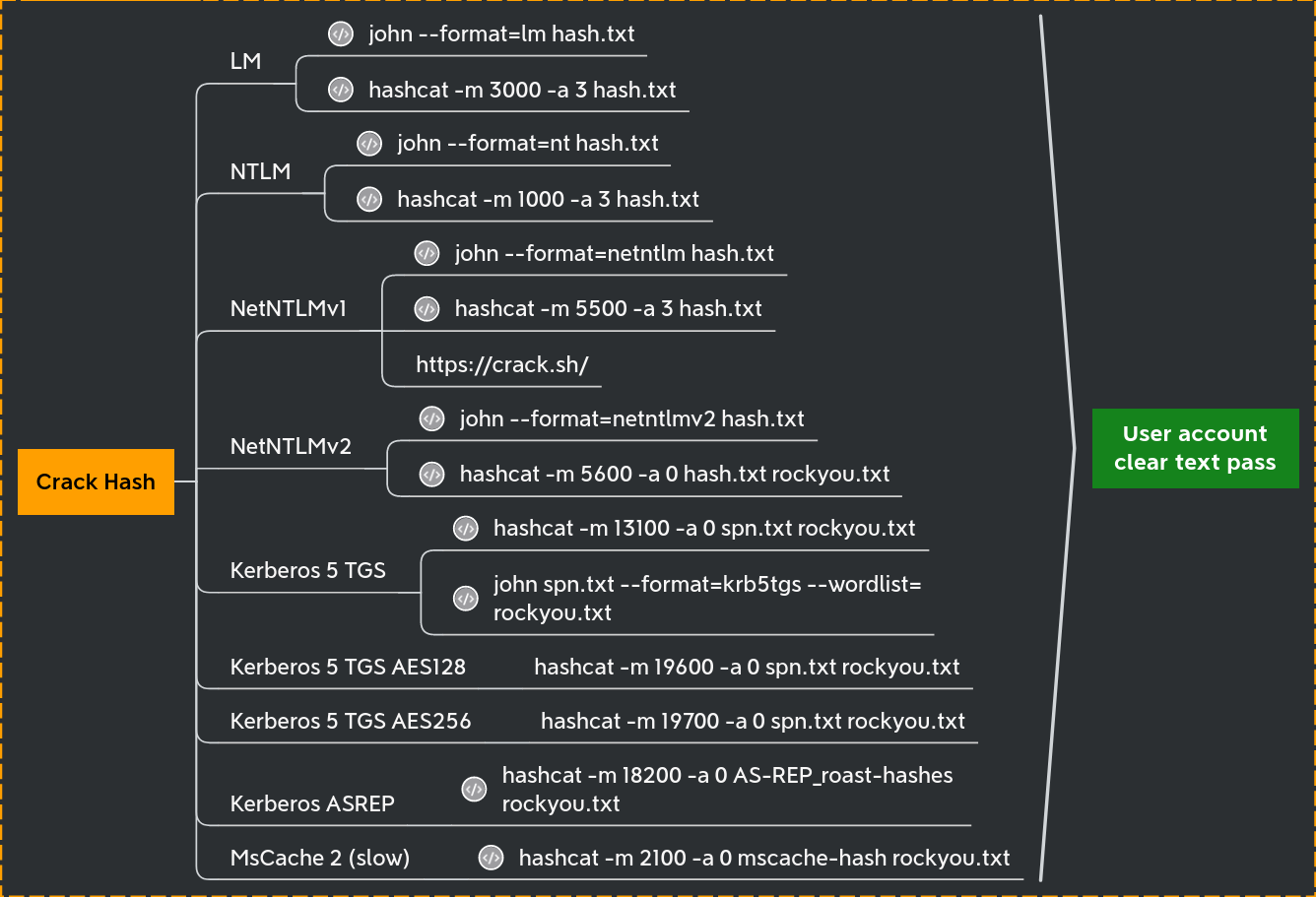Click code icon beside hashcat -m 1000 command
This screenshot has height=897, width=1316.
click(368, 199)
